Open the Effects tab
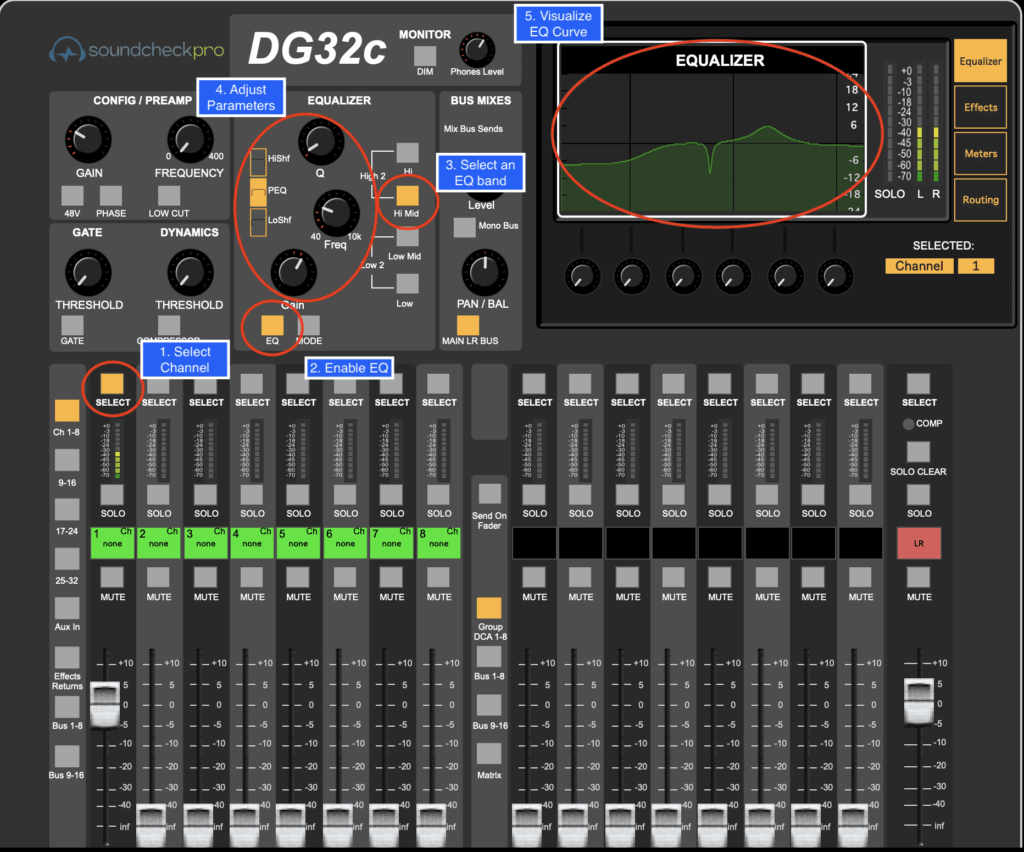 (980, 107)
